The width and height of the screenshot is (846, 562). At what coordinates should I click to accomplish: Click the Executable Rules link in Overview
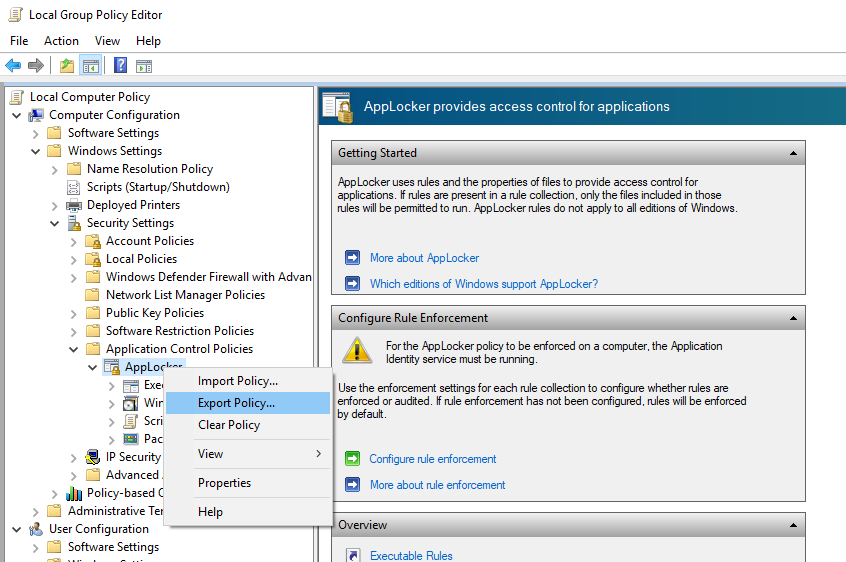coord(411,556)
